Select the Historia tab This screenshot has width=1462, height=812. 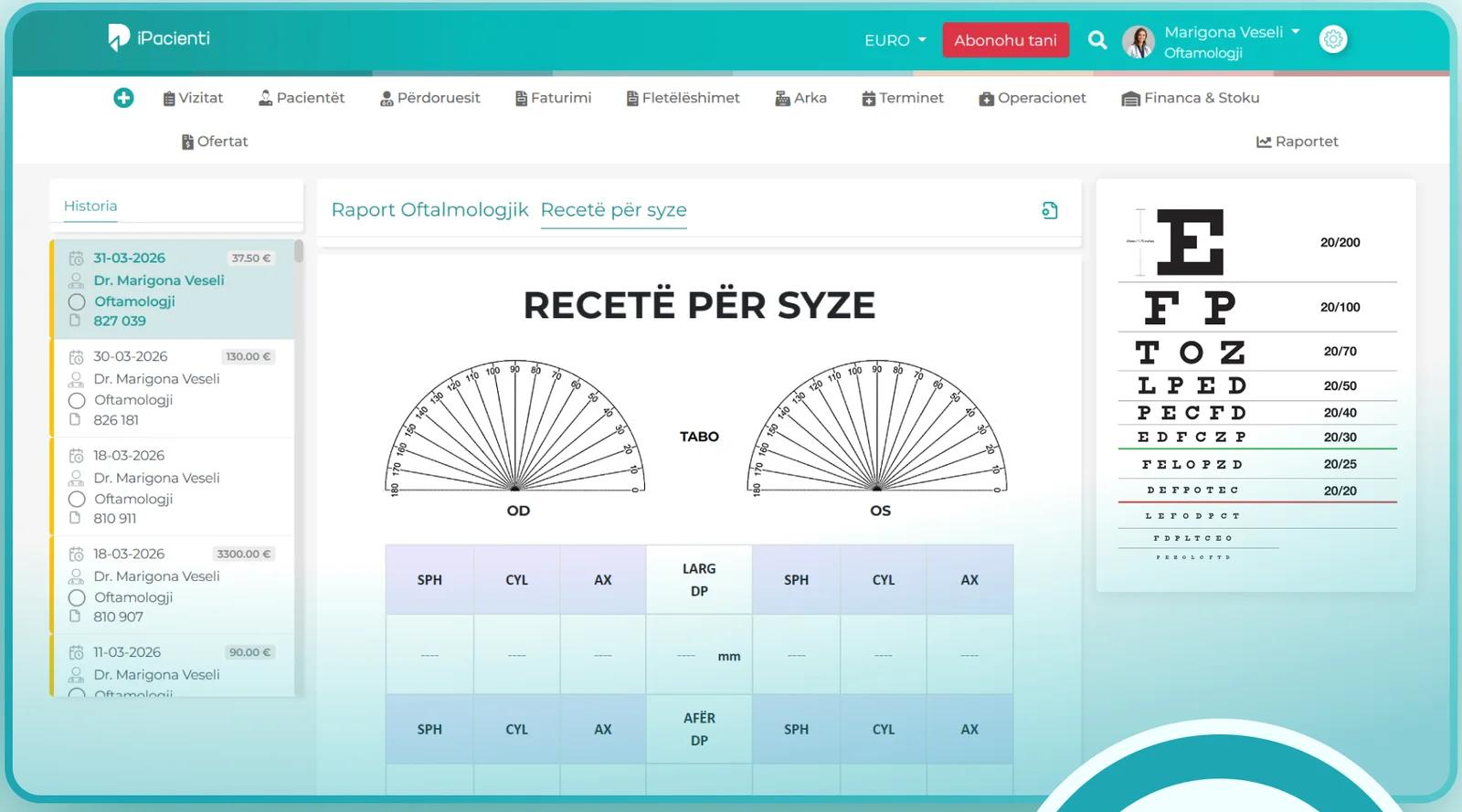click(90, 206)
